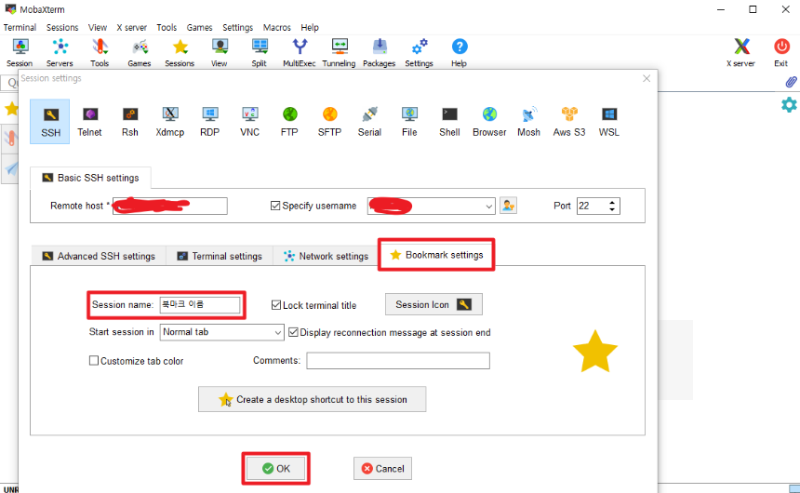Open the Terminal menu
Viewport: 800px width, 493px height.
point(20,28)
